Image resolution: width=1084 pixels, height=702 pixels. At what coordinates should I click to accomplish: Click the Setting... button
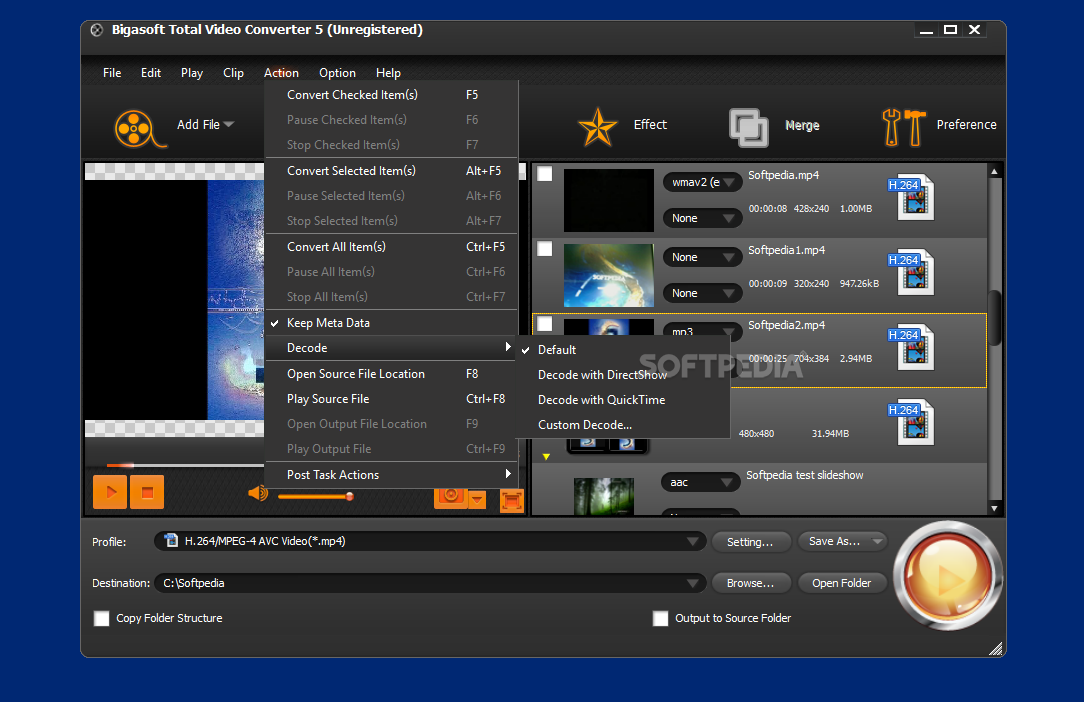click(750, 542)
